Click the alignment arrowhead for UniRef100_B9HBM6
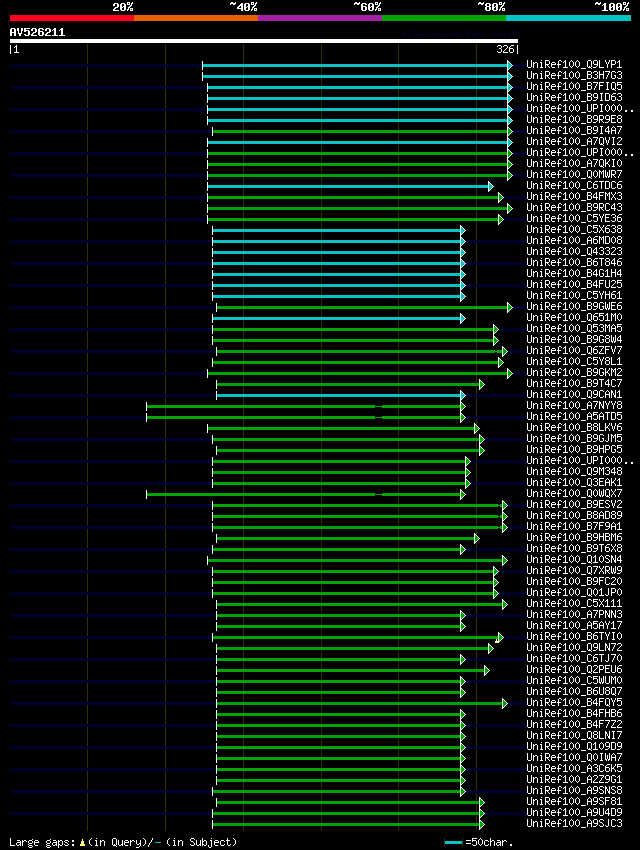This screenshot has height=850, width=640. [477, 538]
